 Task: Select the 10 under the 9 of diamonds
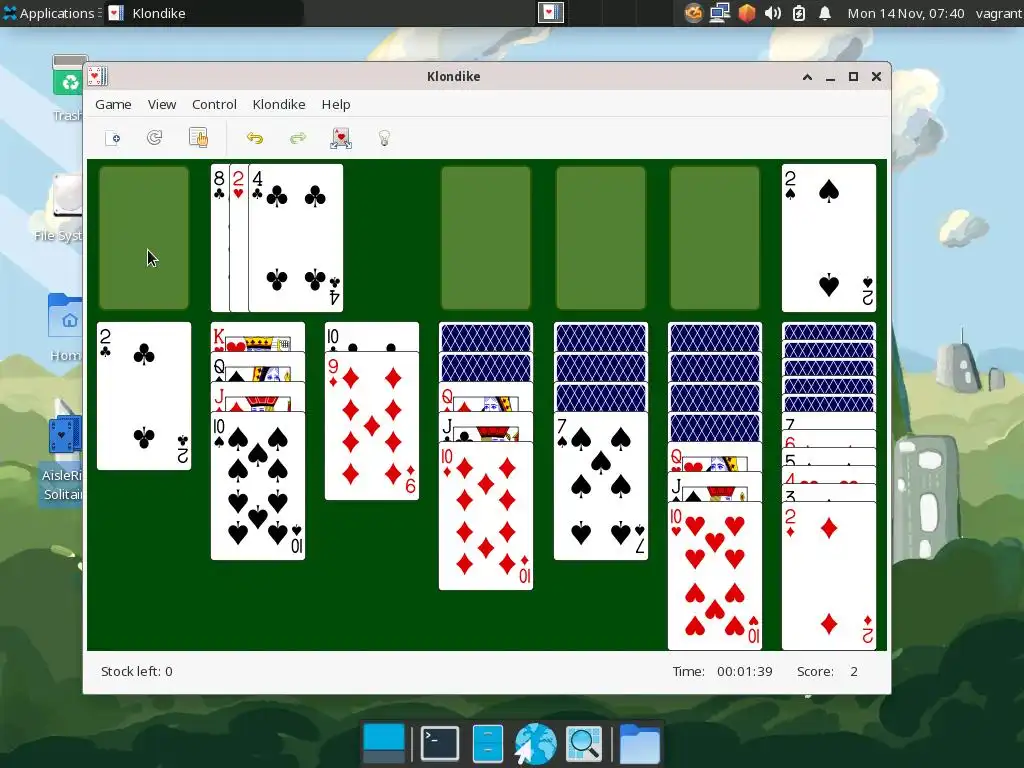tap(372, 337)
